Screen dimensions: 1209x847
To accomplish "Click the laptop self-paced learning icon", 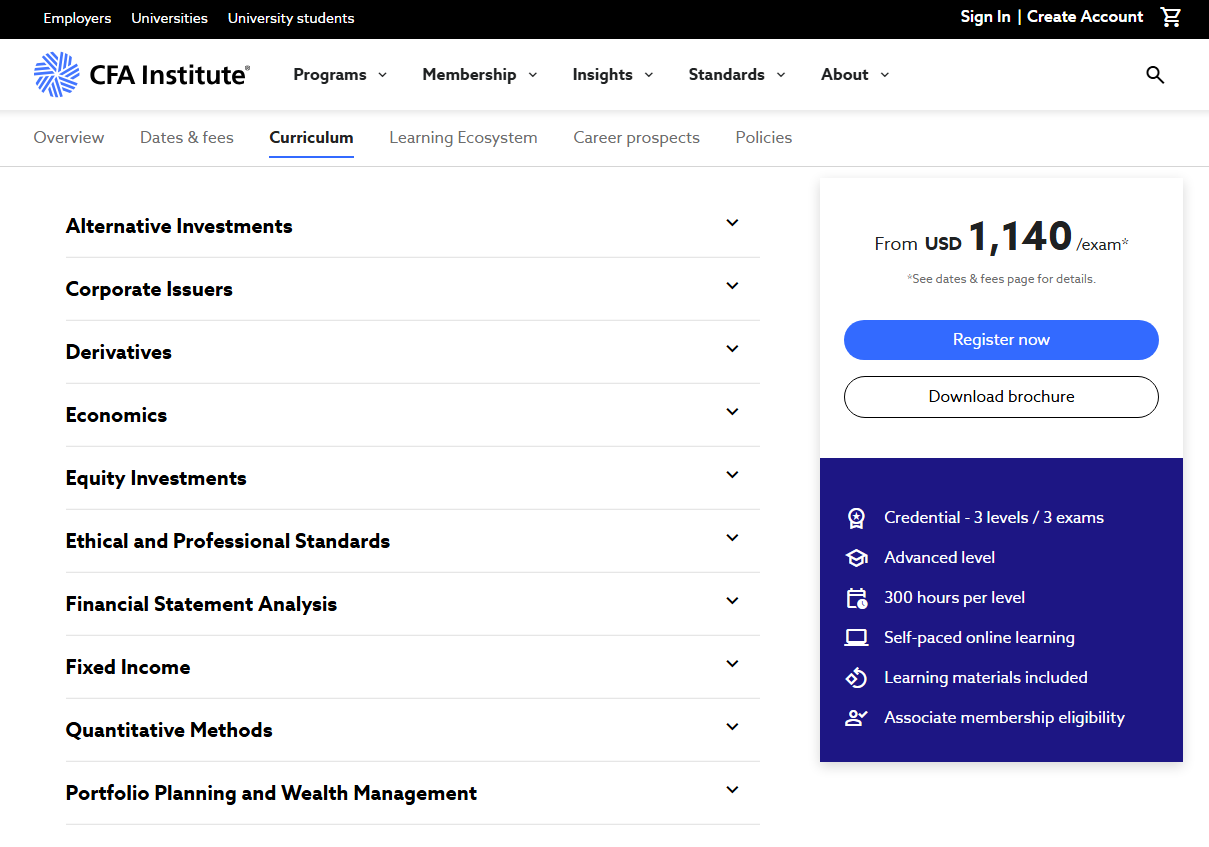I will (x=856, y=637).
